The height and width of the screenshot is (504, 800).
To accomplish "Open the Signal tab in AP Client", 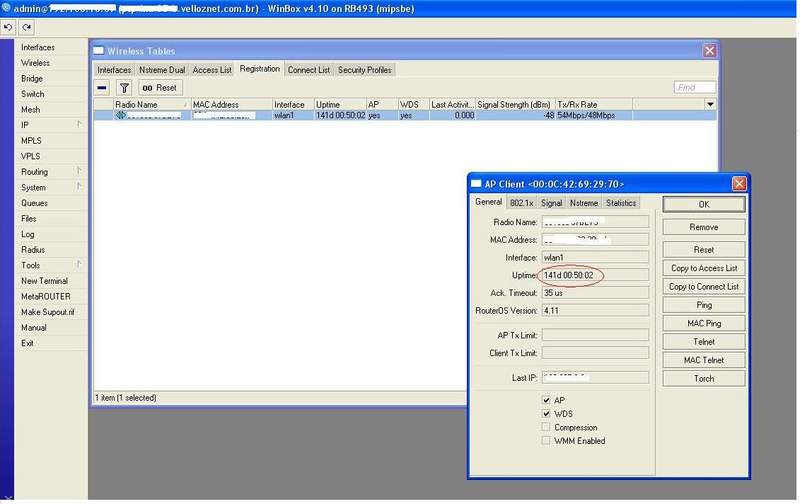I will coord(552,203).
